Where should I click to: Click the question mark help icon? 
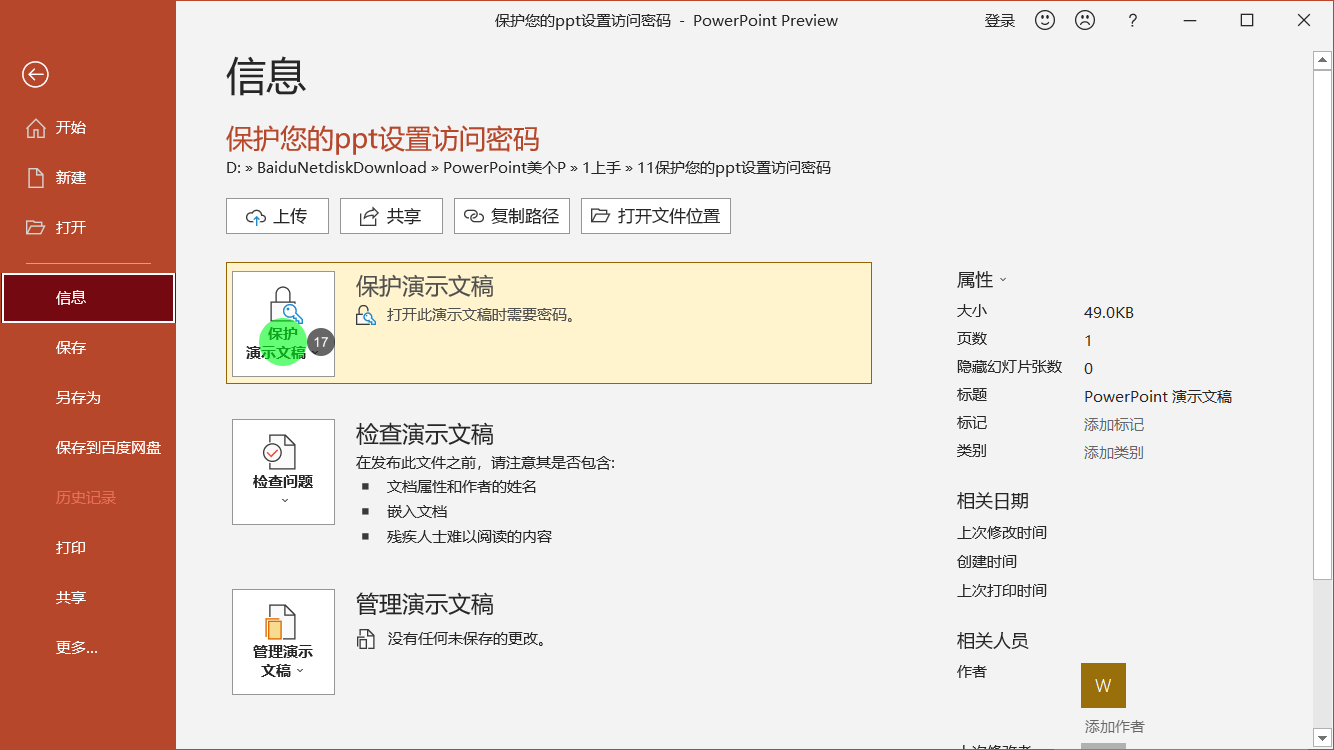pyautogui.click(x=1132, y=20)
